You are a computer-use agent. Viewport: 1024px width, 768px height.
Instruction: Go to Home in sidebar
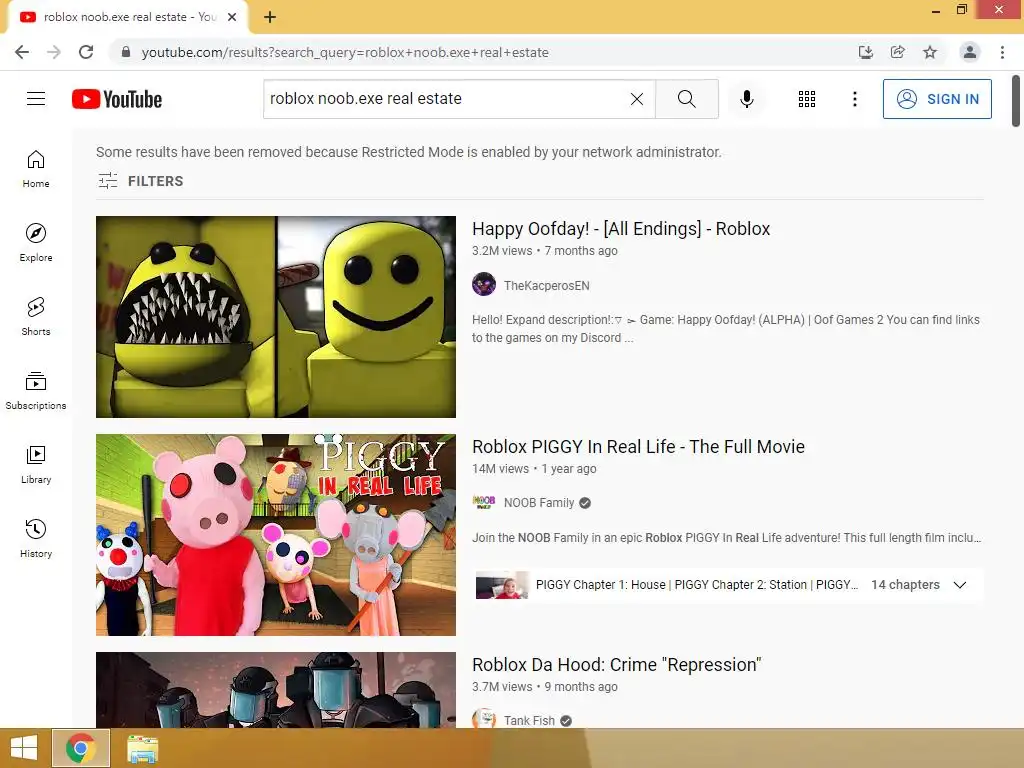coord(36,169)
